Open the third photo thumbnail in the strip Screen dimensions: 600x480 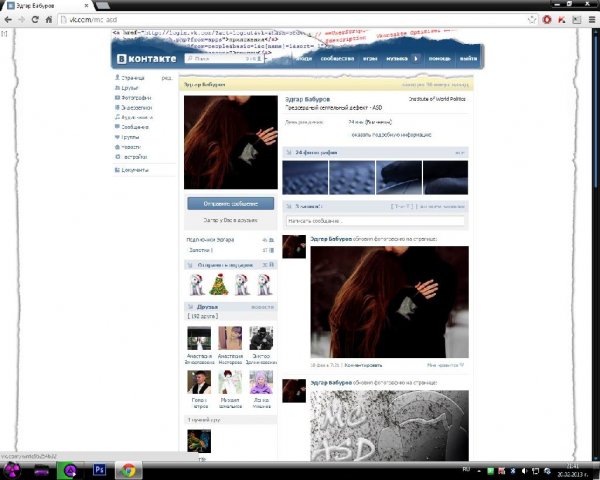[x=399, y=177]
